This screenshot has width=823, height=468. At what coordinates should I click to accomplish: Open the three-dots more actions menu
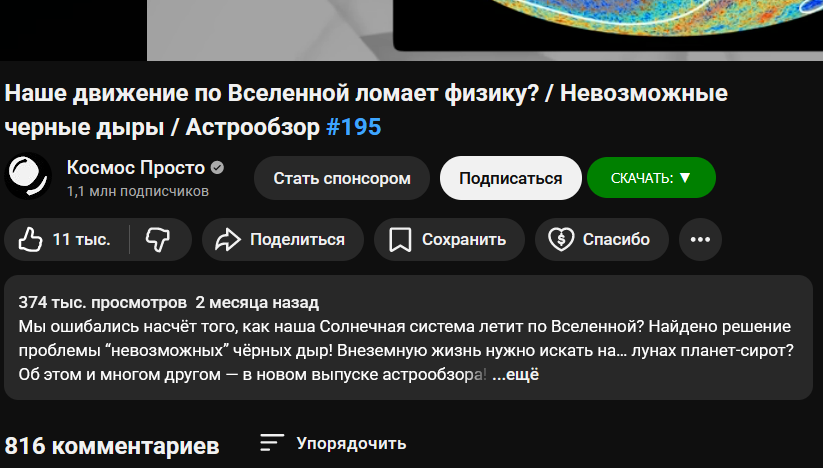700,240
